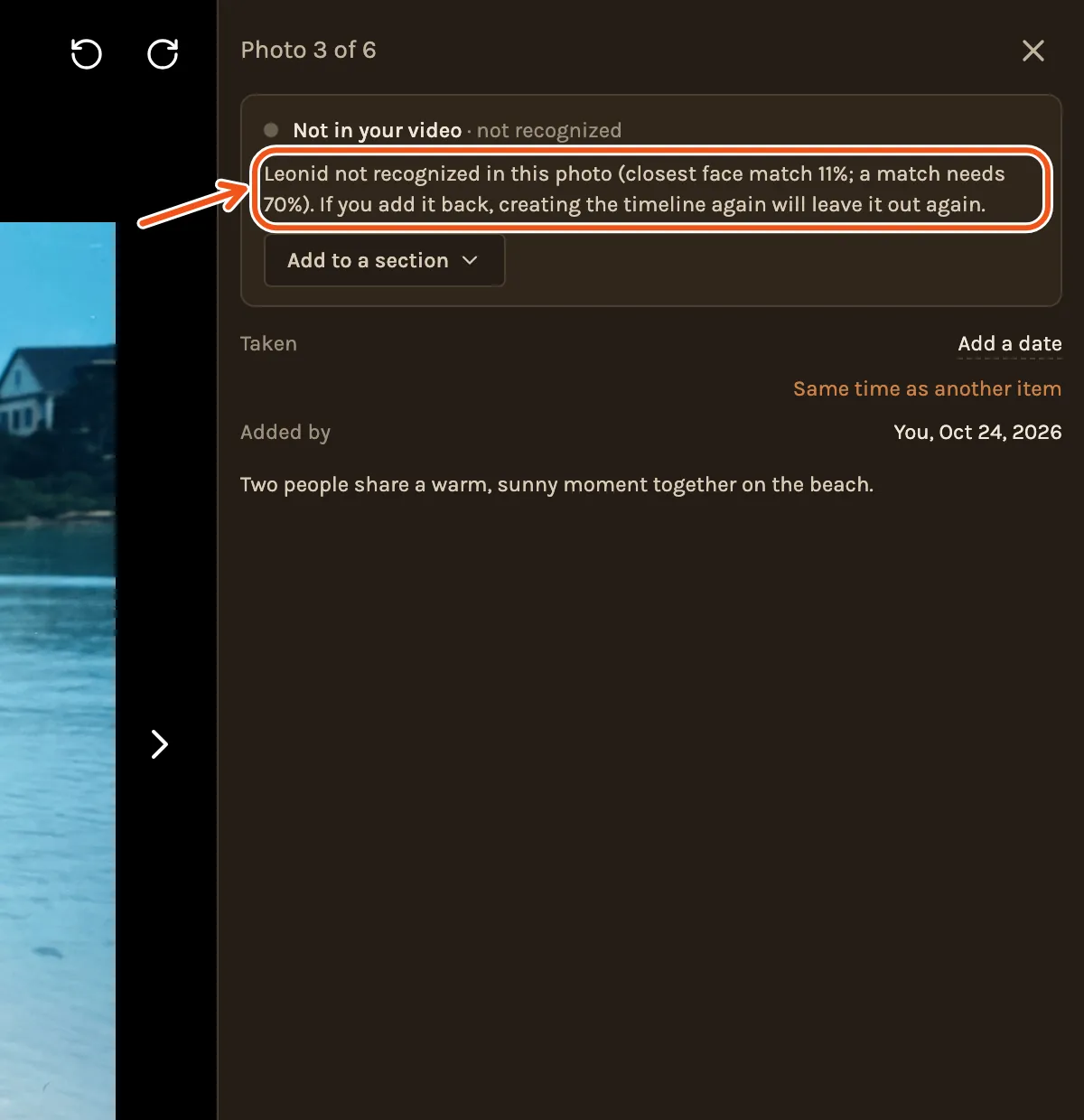Click the You, Oct 24, 2026 value
The width and height of the screenshot is (1084, 1120).
click(977, 433)
